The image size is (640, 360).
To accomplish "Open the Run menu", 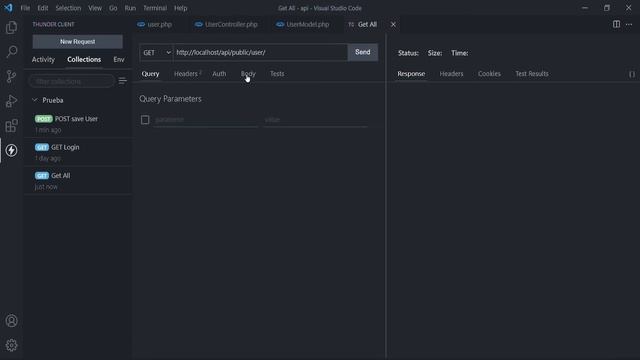I will click(130, 8).
